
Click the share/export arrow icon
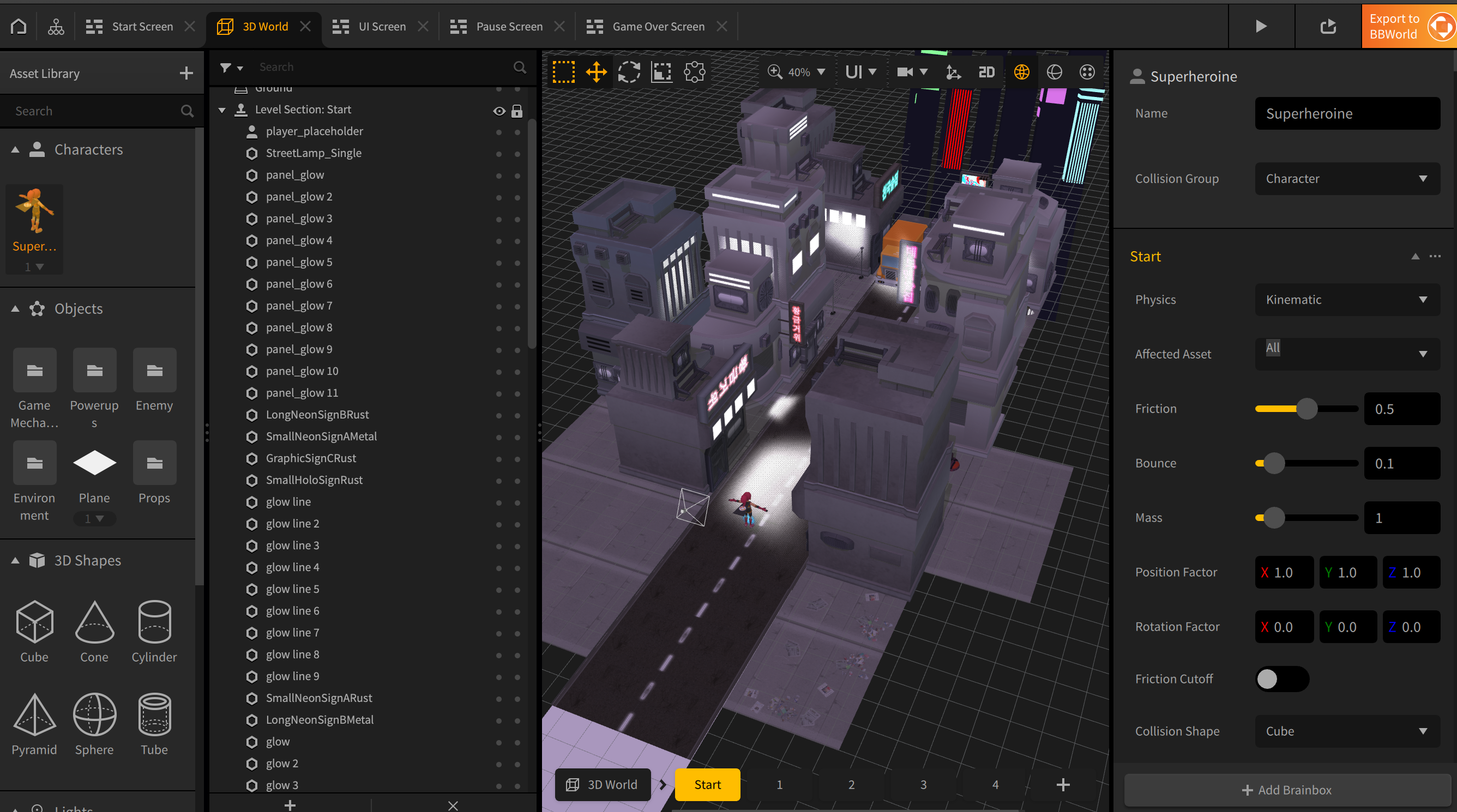pyautogui.click(x=1327, y=27)
